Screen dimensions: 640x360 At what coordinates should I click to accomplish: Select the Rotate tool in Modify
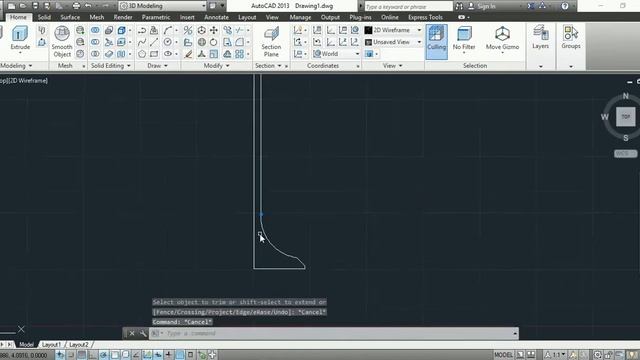(213, 42)
